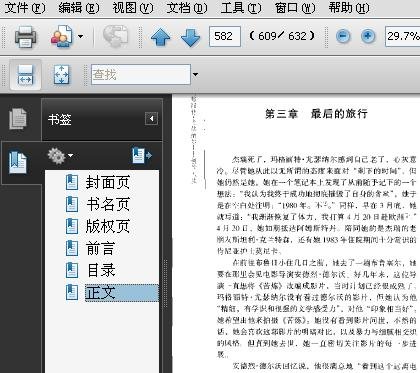Viewport: 420px width, 373px height.
Task: Click the printer icon to print
Action: coord(25,36)
